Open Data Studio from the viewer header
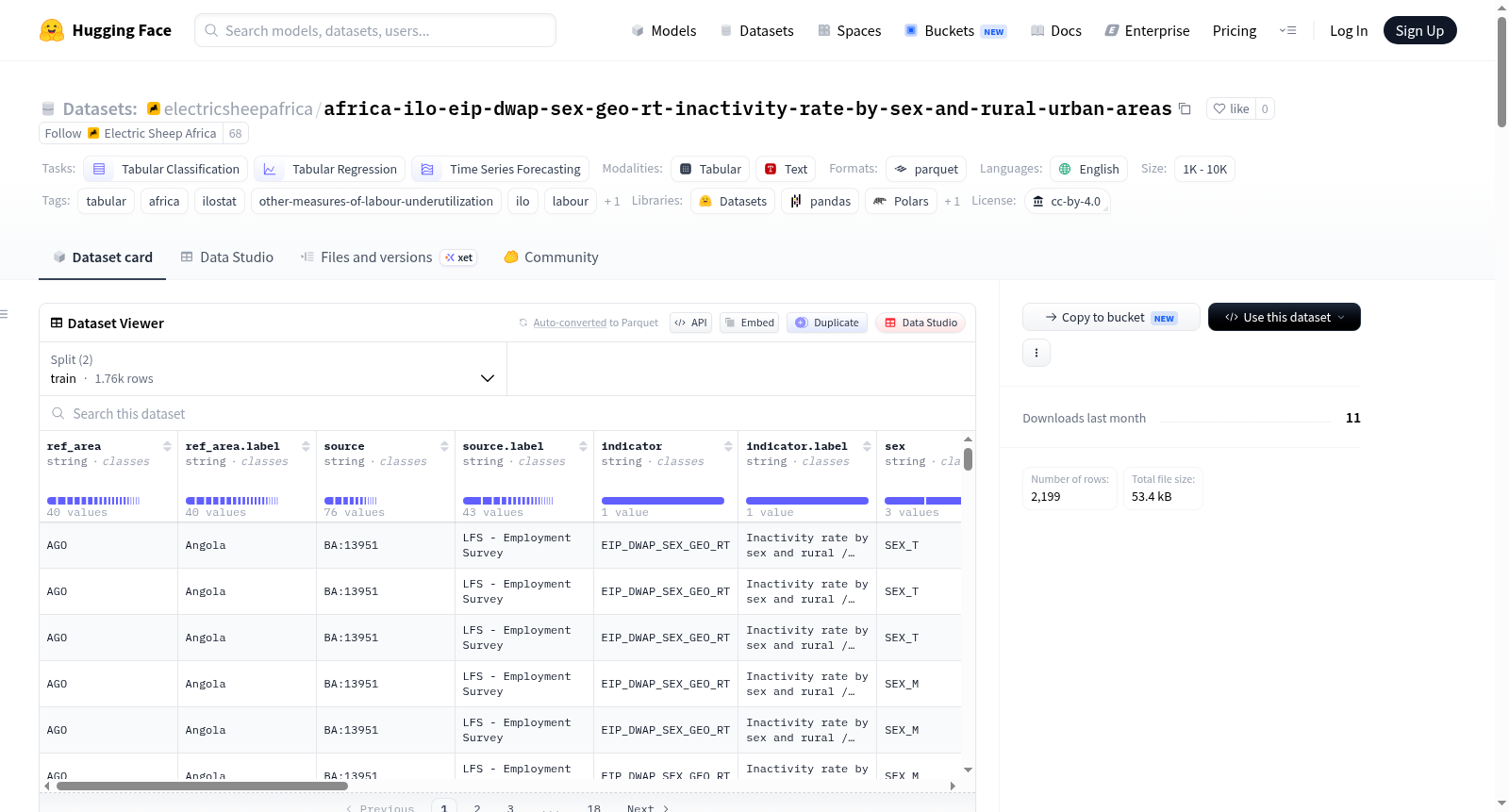 920,323
